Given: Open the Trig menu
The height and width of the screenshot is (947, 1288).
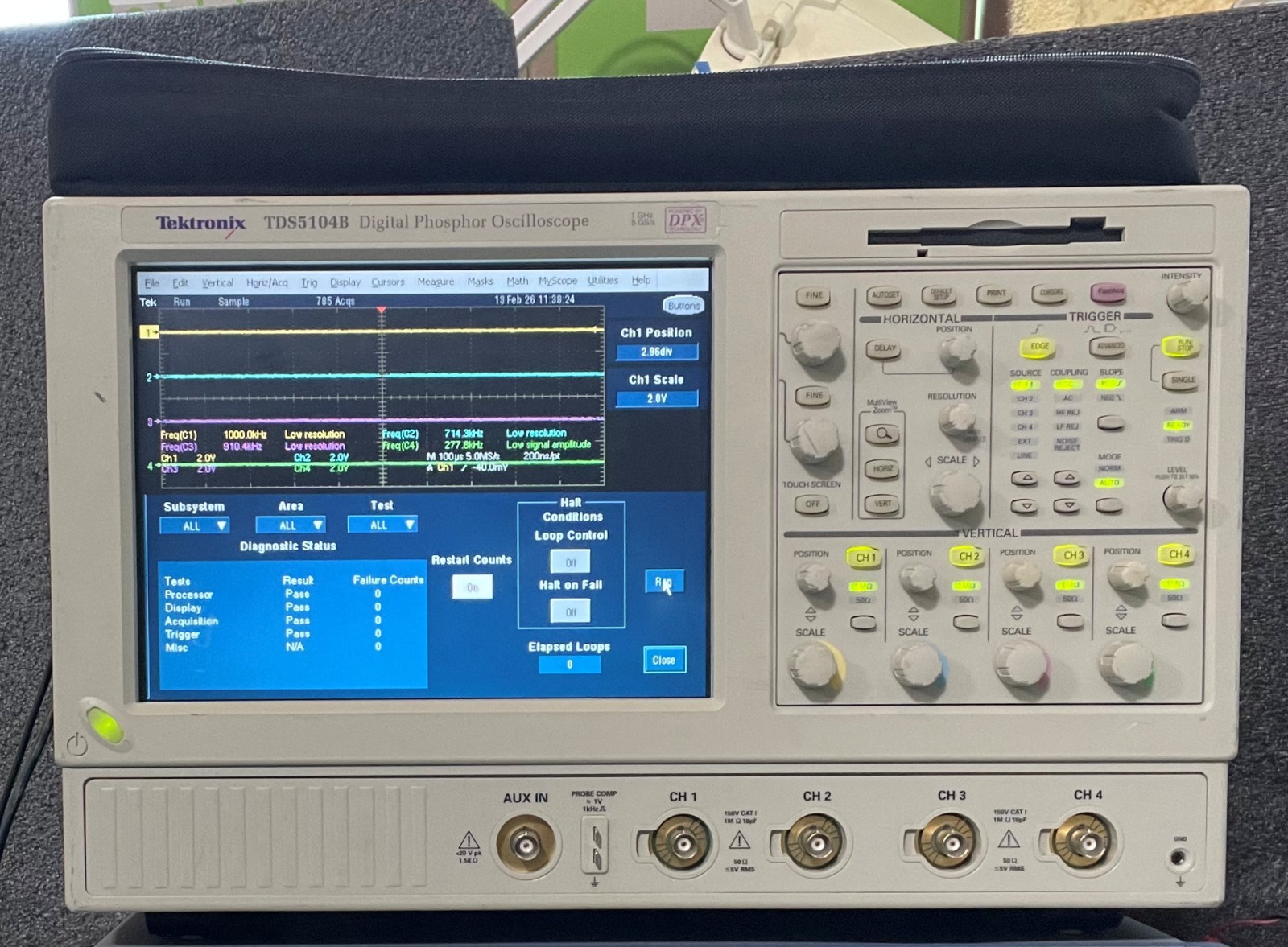Looking at the screenshot, I should point(309,282).
